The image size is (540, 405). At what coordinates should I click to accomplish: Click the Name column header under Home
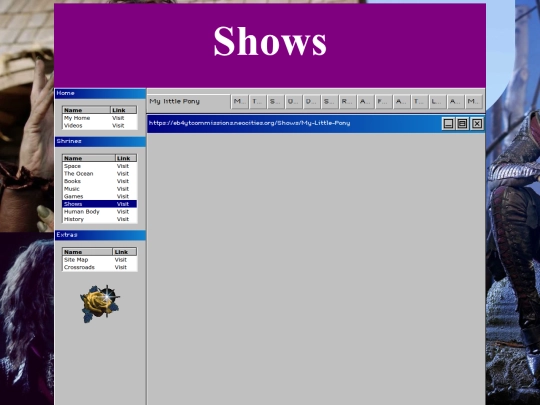click(86, 110)
